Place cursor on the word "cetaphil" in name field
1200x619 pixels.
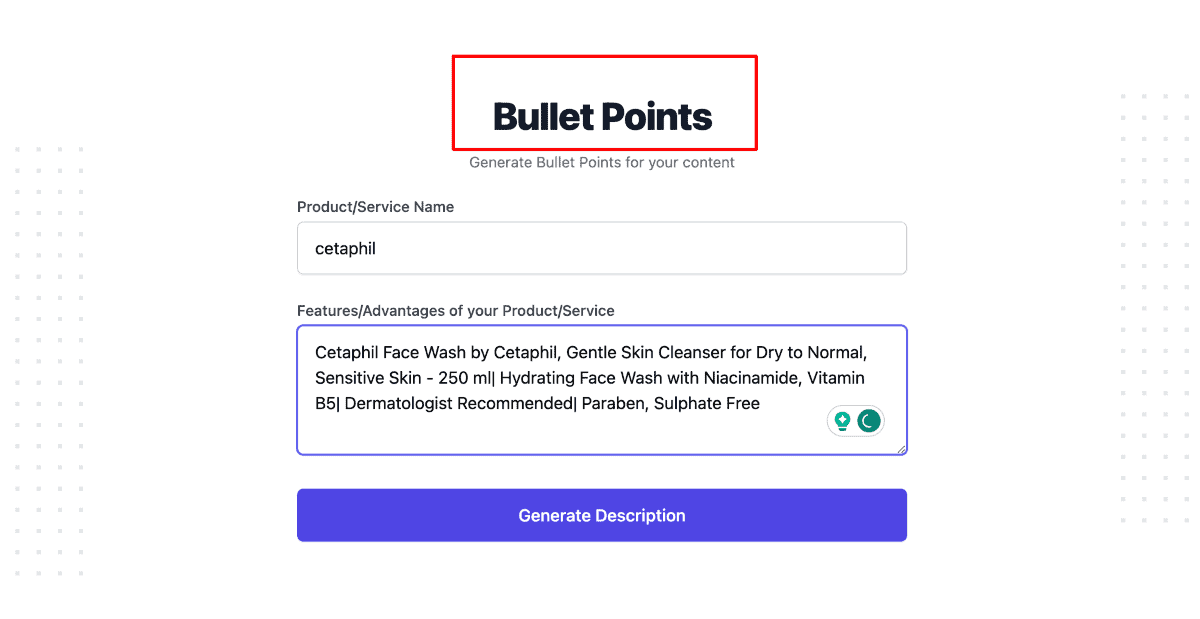[345, 248]
